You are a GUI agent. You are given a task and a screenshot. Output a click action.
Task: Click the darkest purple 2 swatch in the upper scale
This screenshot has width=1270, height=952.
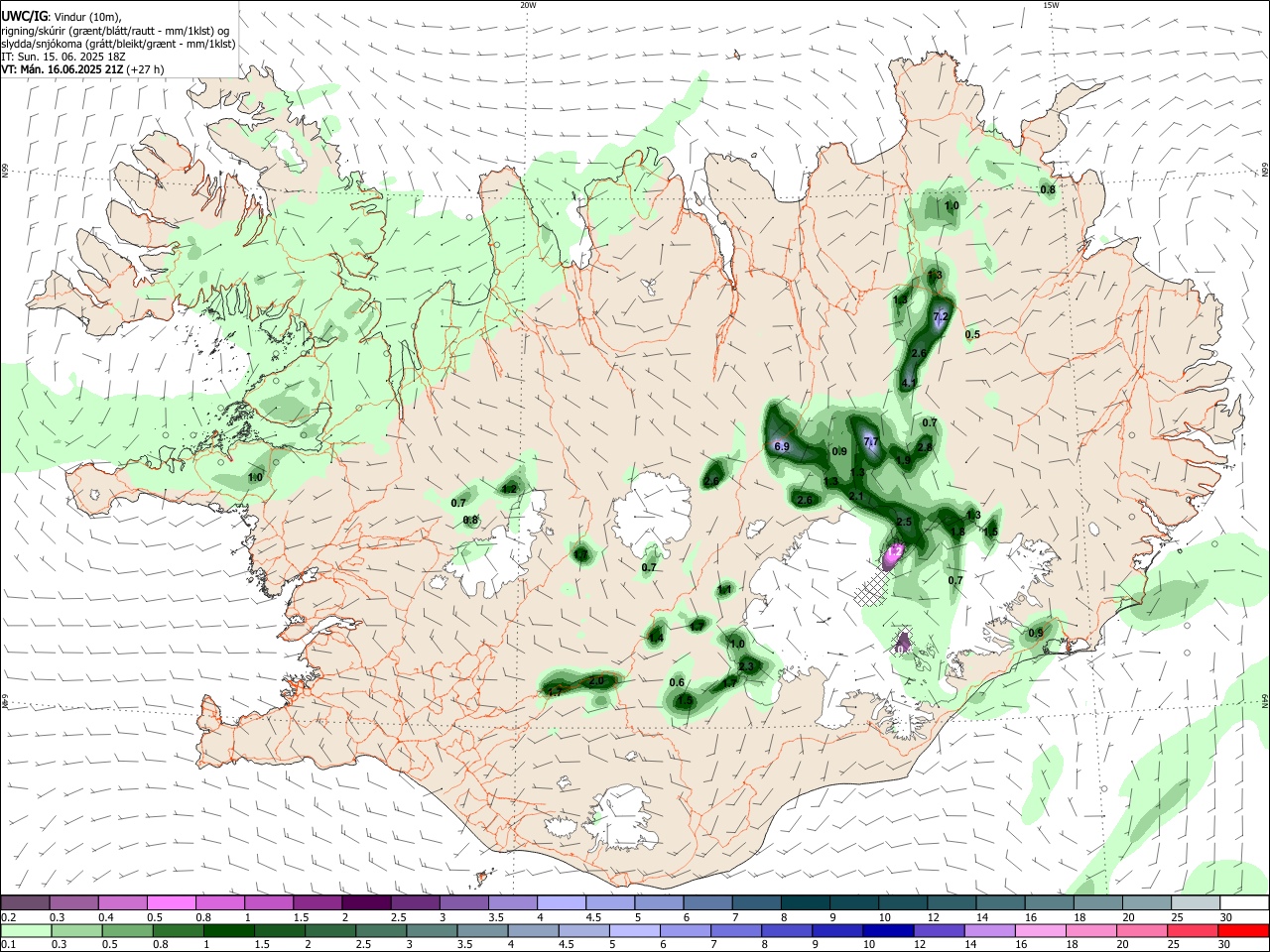pyautogui.click(x=366, y=903)
